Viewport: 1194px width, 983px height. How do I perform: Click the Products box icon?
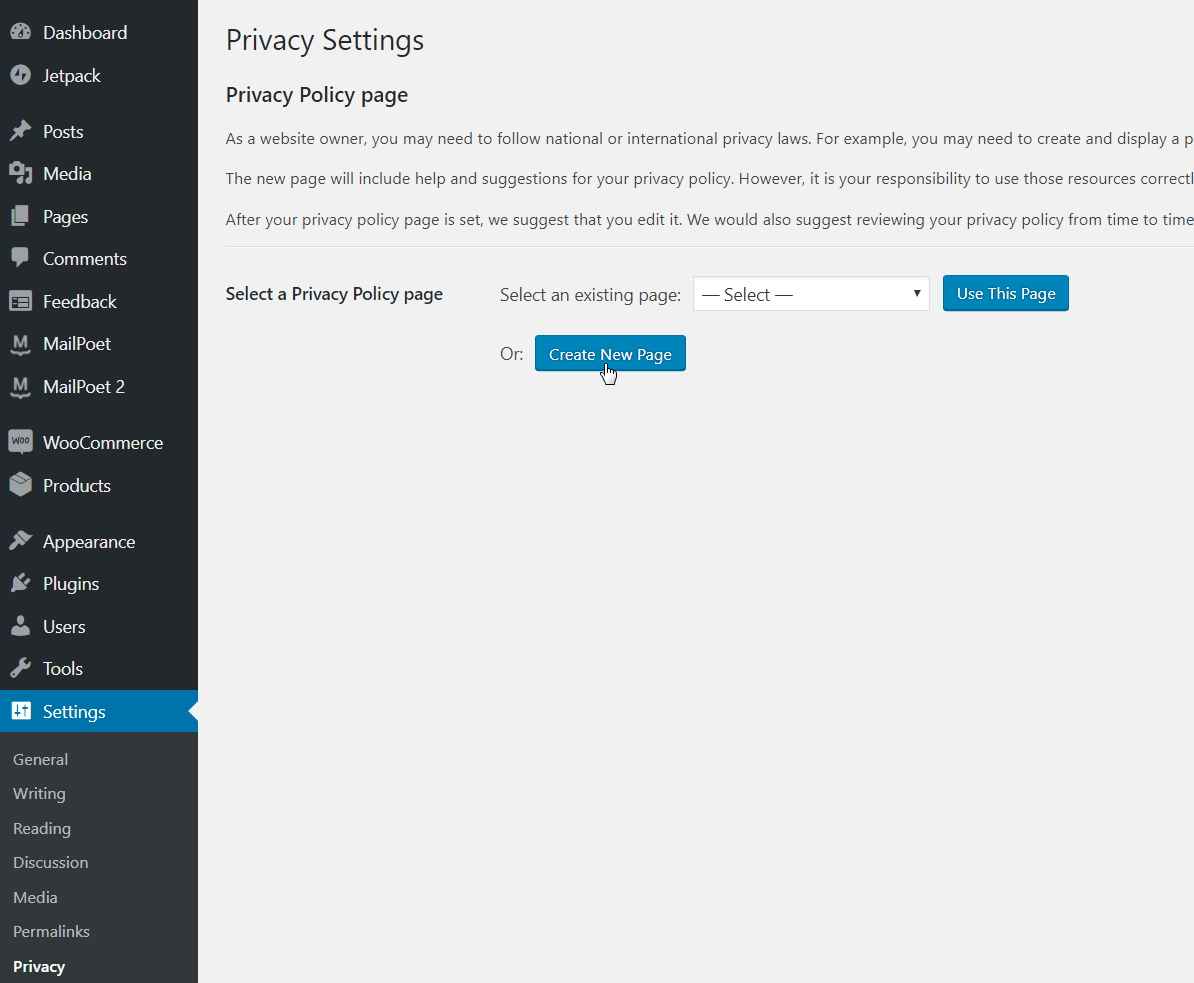coord(20,485)
